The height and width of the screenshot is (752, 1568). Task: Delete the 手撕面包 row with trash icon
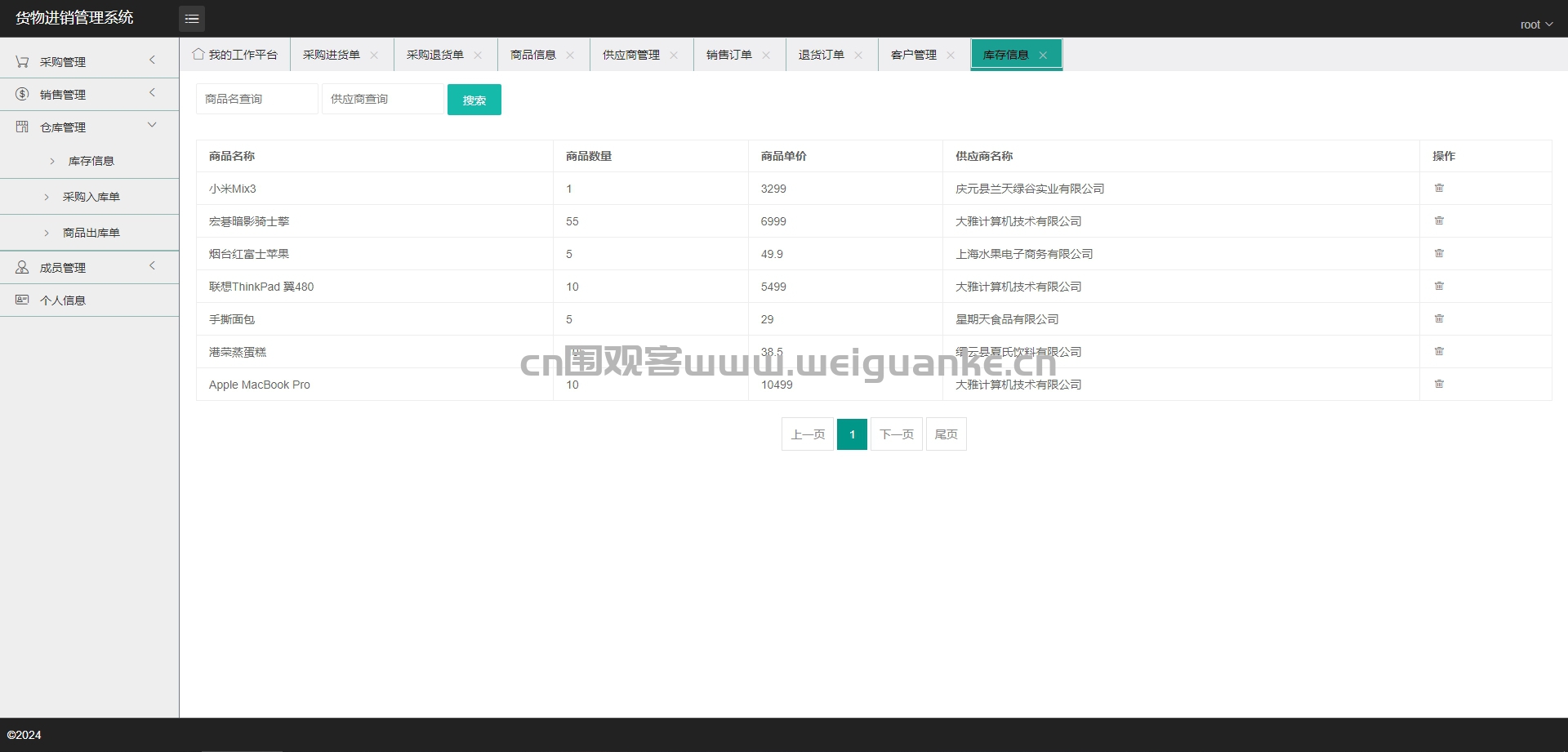(x=1439, y=318)
